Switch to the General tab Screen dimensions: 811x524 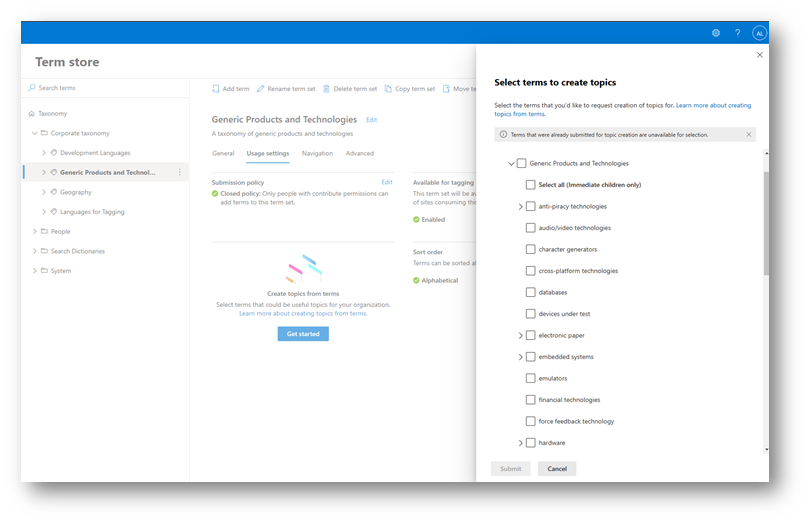coord(223,154)
